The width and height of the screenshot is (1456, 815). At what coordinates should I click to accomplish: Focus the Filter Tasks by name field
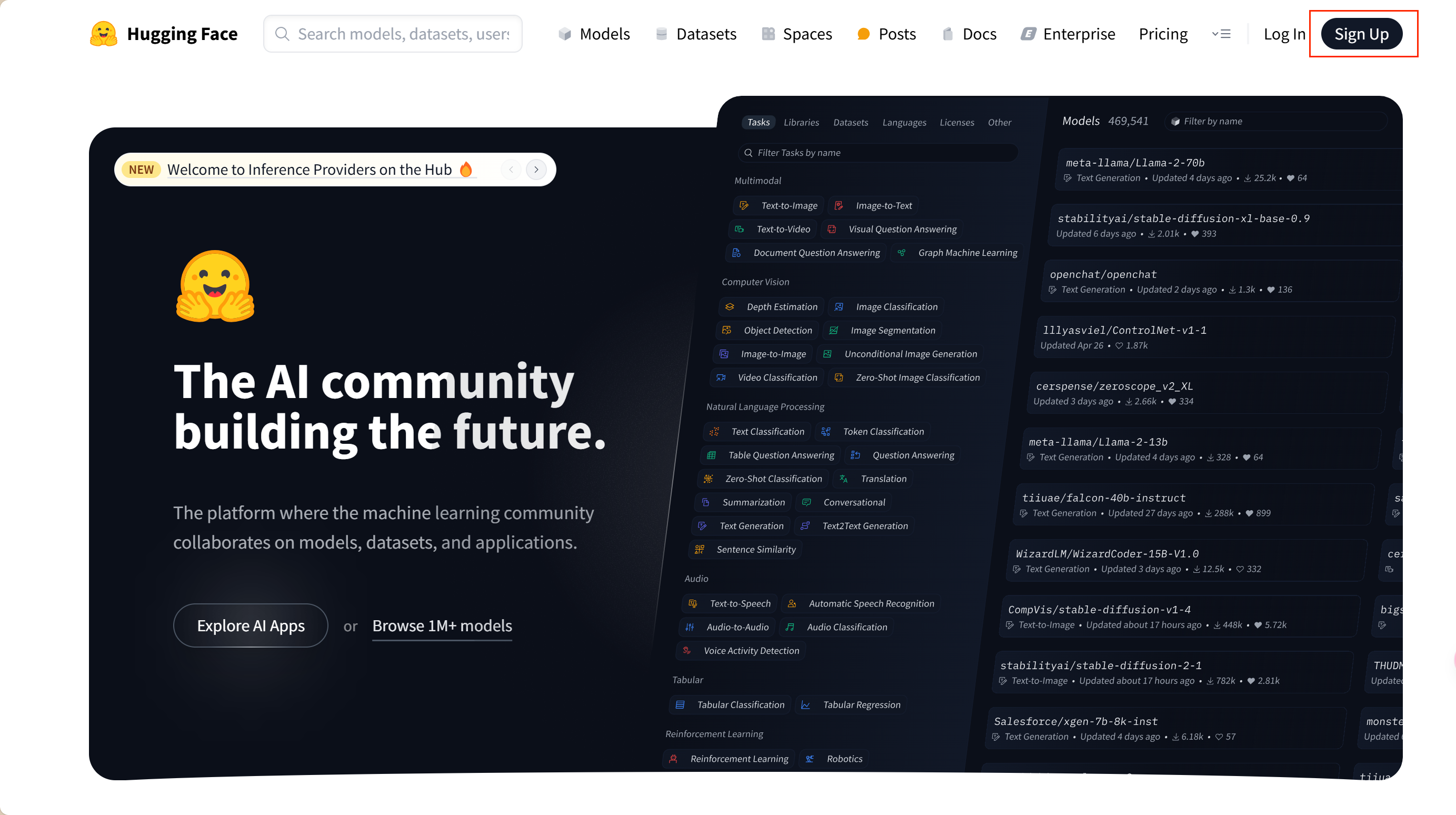[x=878, y=153]
